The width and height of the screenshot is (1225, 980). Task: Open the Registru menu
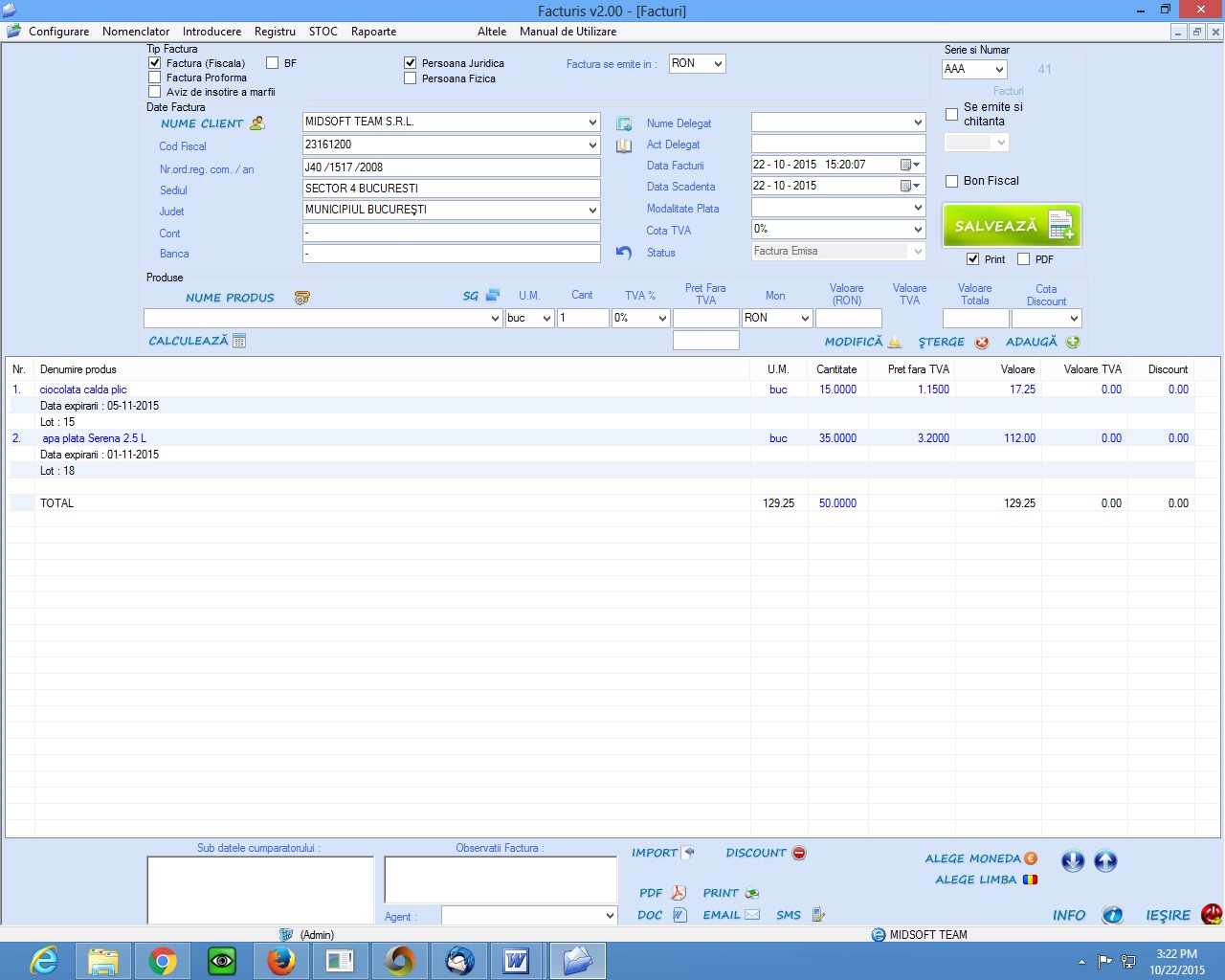pos(275,32)
